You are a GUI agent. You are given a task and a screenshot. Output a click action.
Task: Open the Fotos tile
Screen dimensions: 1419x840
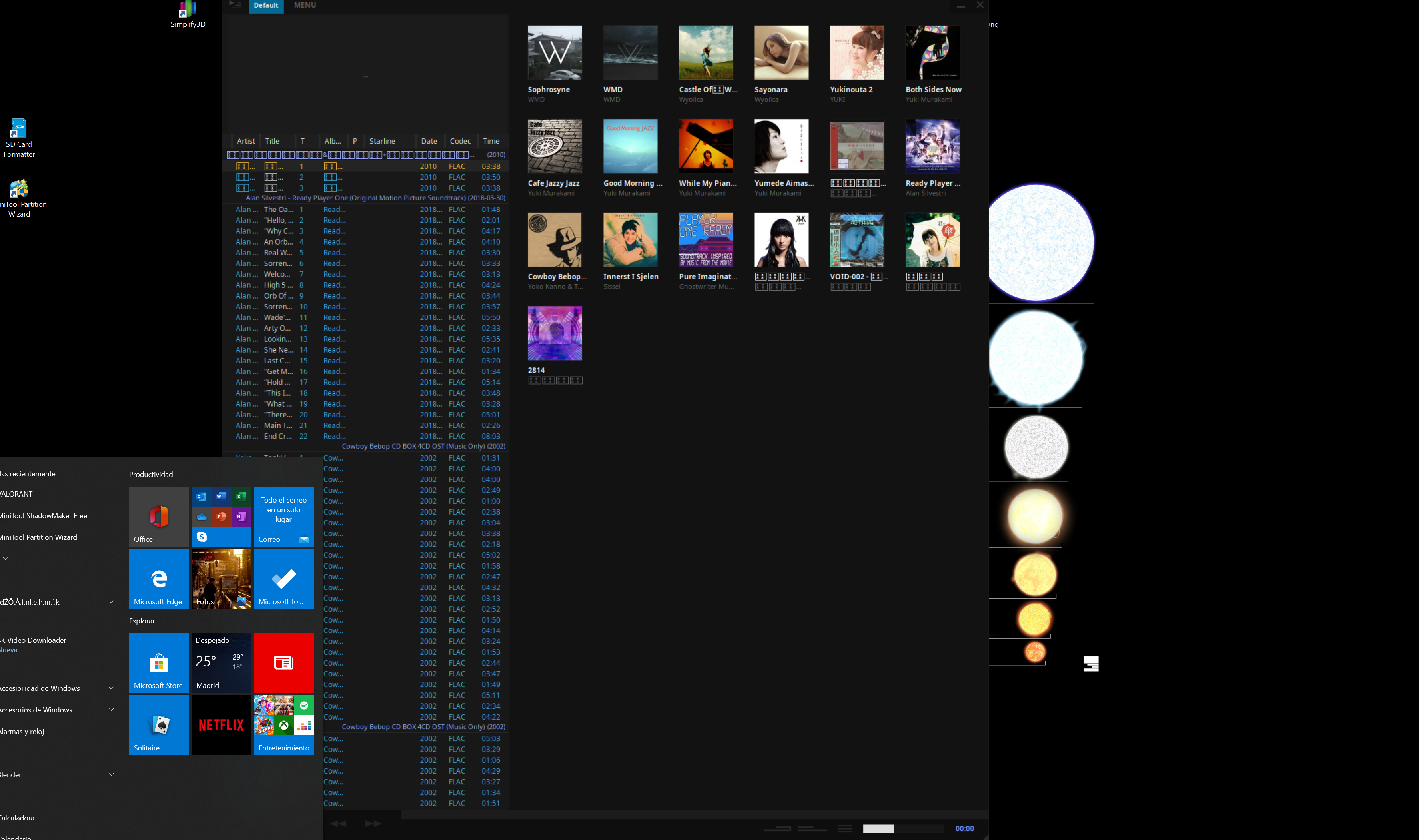click(222, 579)
